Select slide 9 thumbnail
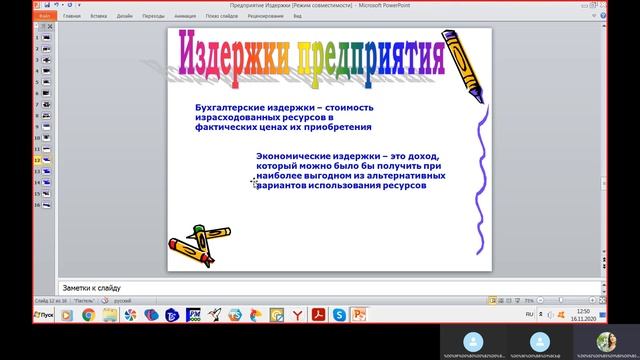 47,127
